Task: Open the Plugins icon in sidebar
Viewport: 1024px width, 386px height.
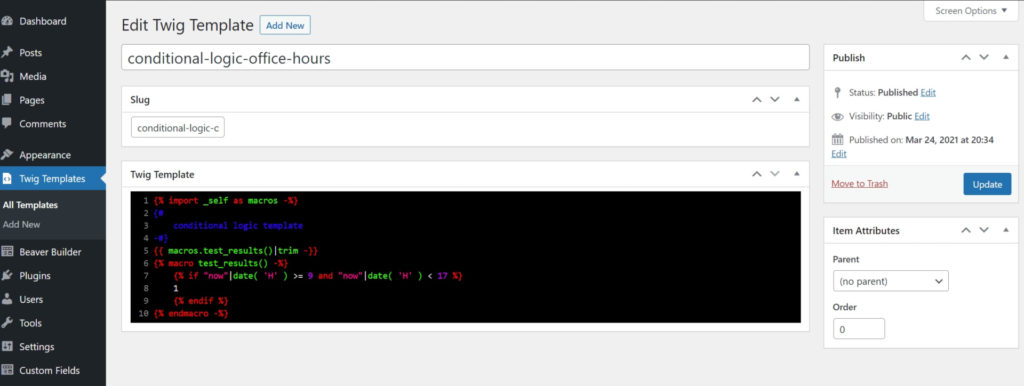Action: pyautogui.click(x=7, y=276)
